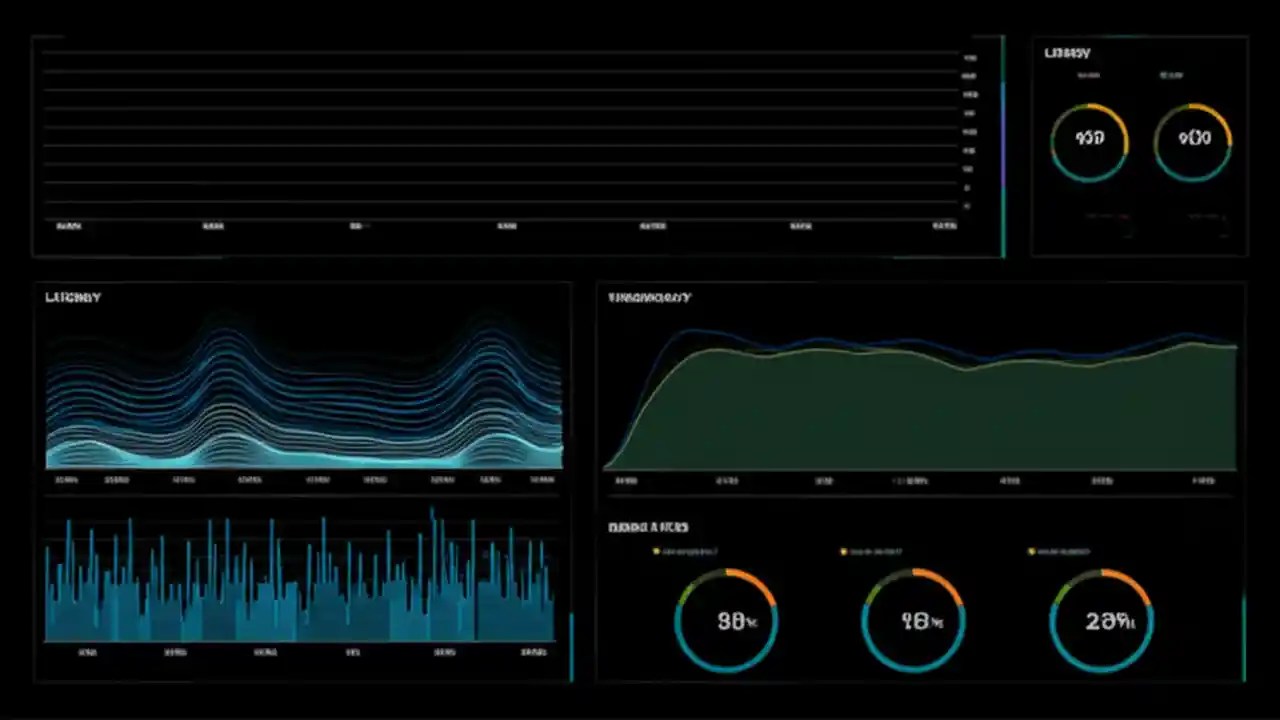1280x720 pixels.
Task: Select the gauge showing 28%
Action: point(1102,620)
